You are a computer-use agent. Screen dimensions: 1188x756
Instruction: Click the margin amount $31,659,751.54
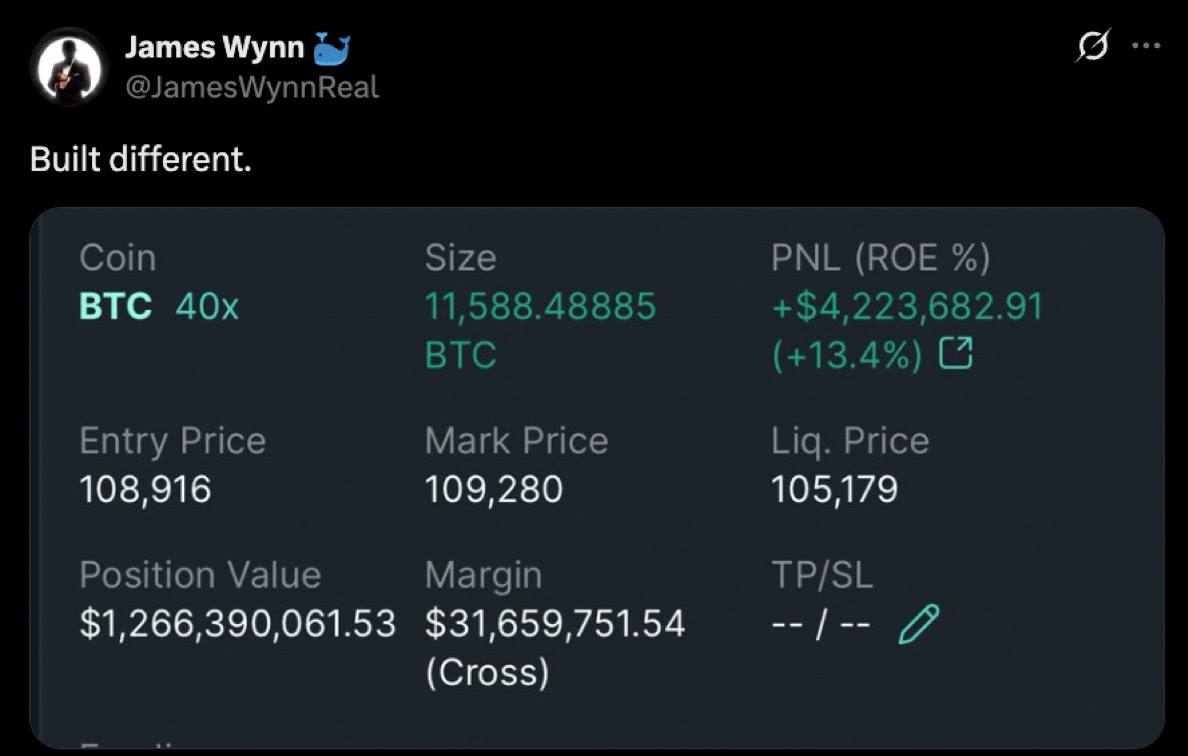555,623
